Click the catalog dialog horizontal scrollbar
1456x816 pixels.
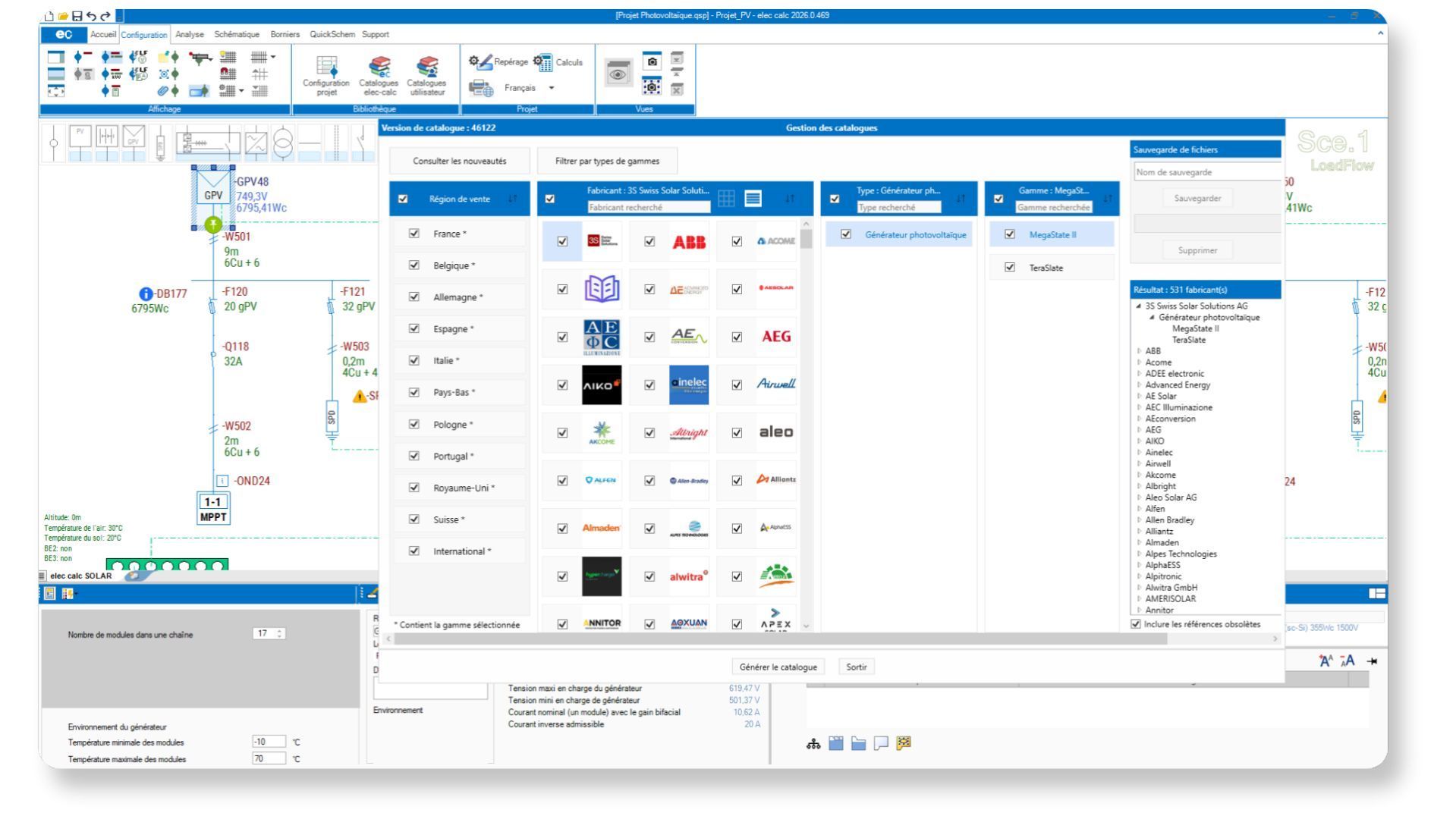(x=781, y=639)
